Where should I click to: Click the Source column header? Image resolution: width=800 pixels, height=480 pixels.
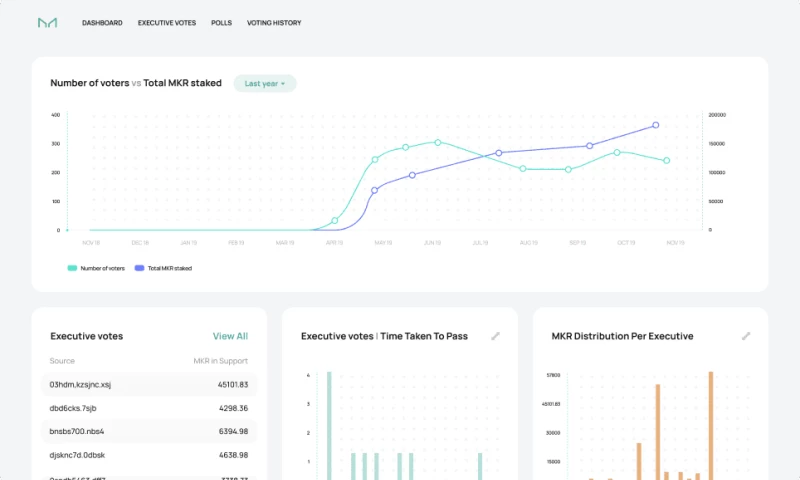click(x=62, y=361)
